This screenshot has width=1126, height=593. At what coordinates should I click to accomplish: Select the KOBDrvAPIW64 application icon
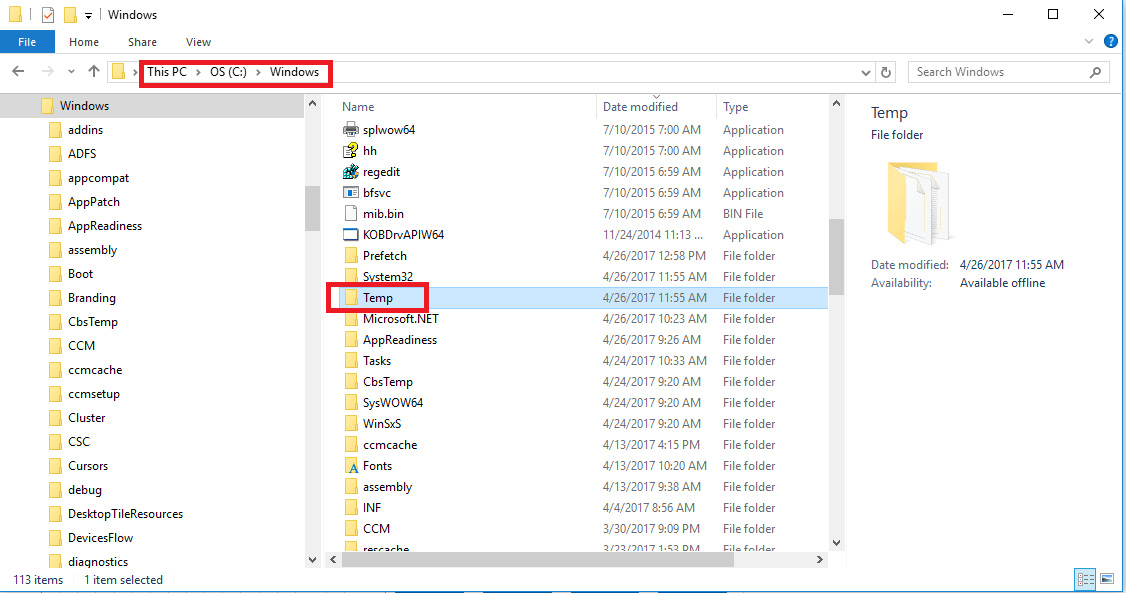coord(350,235)
